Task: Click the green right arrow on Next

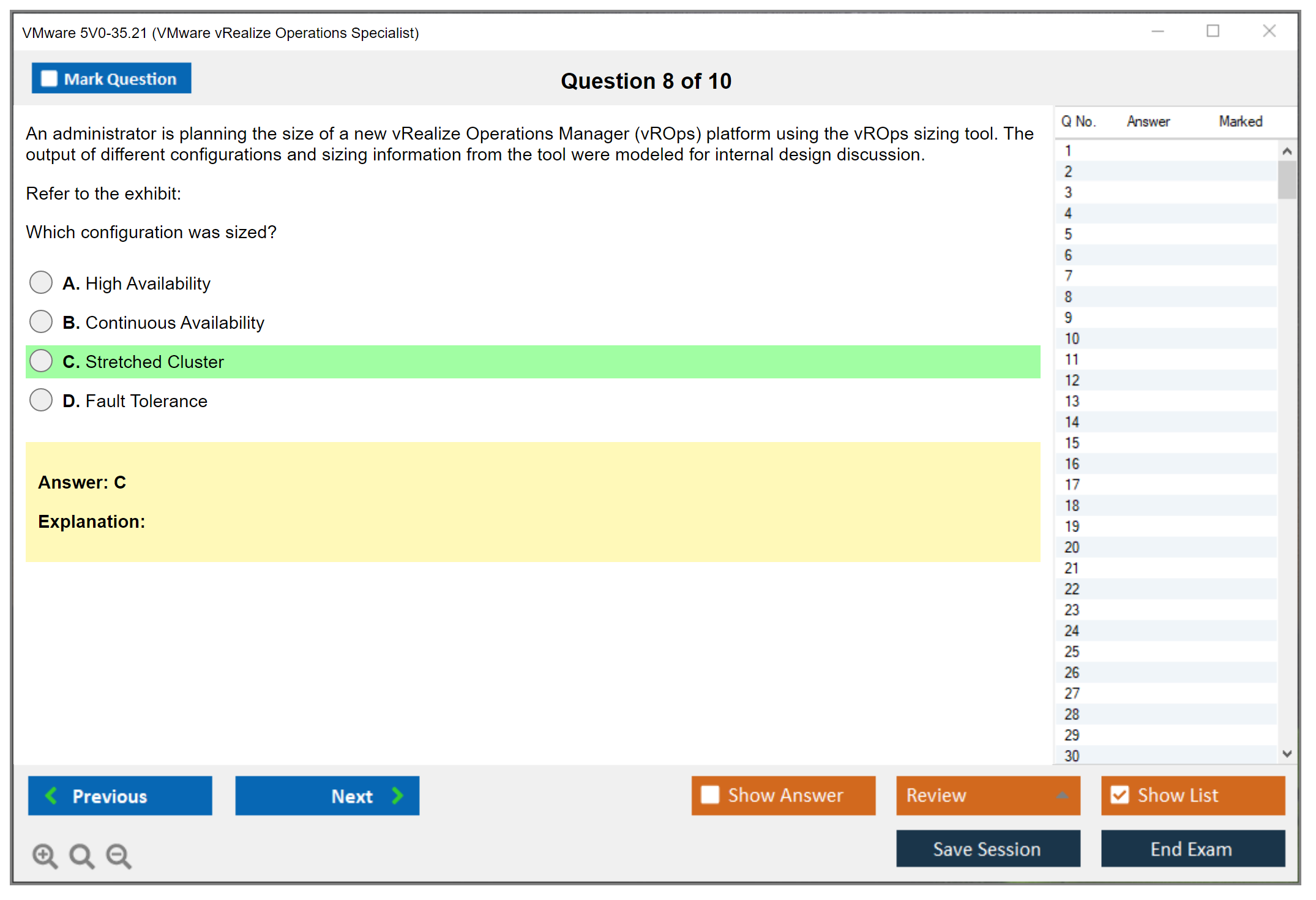Action: [397, 795]
